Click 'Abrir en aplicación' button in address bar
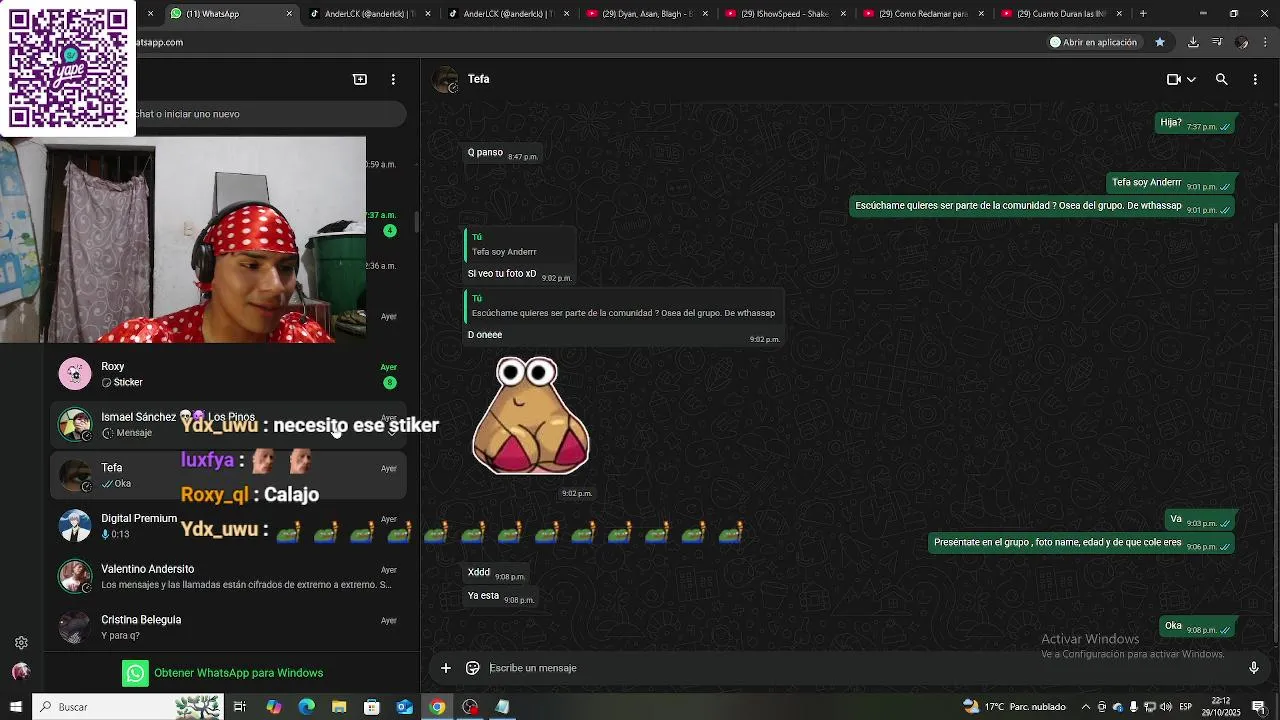Viewport: 1280px width, 720px height. pyautogui.click(x=1093, y=42)
